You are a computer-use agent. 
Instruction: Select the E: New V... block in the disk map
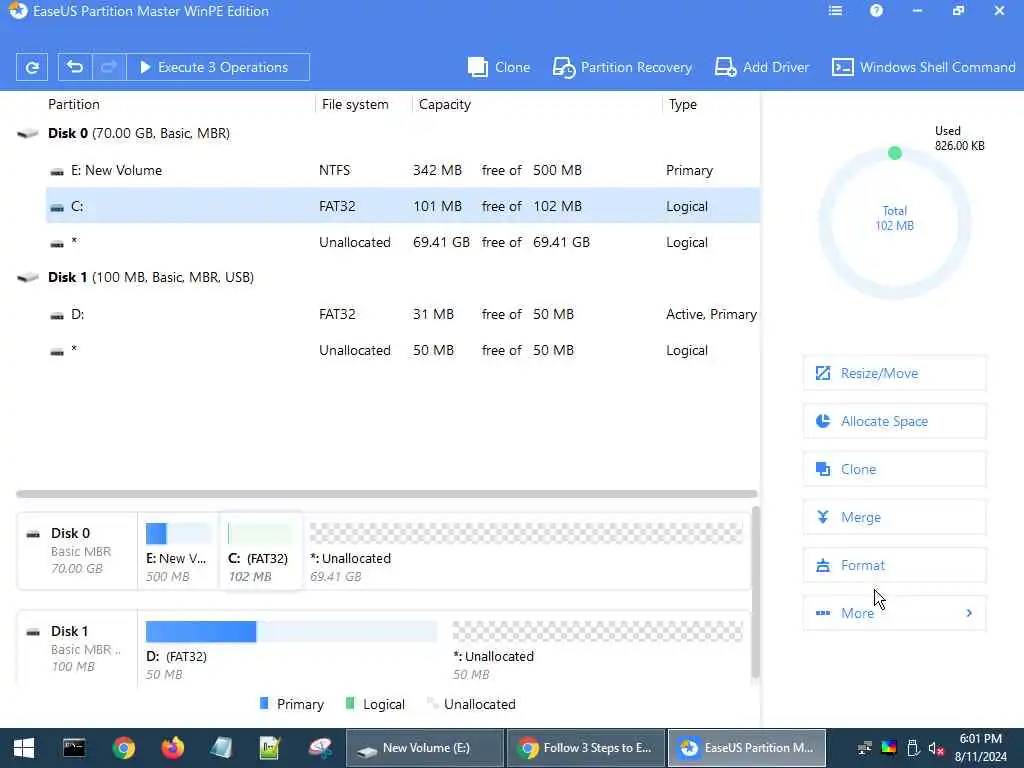pos(178,552)
